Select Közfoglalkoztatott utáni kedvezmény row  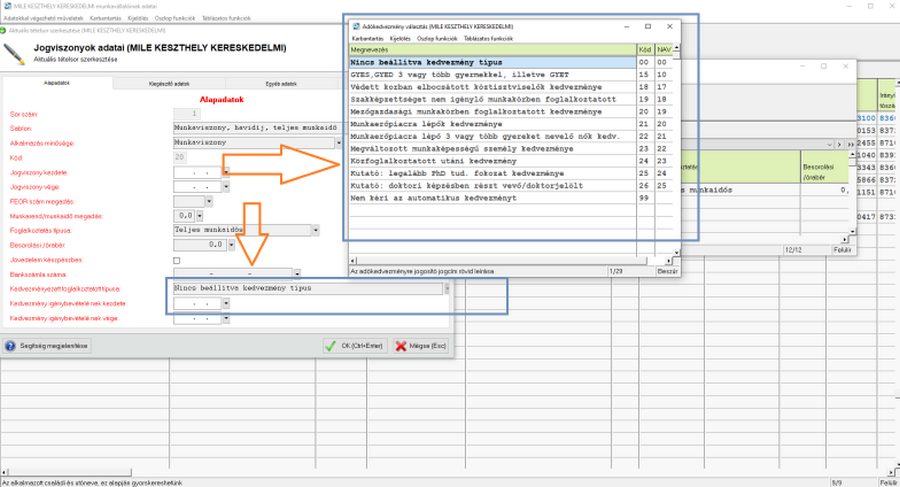490,160
